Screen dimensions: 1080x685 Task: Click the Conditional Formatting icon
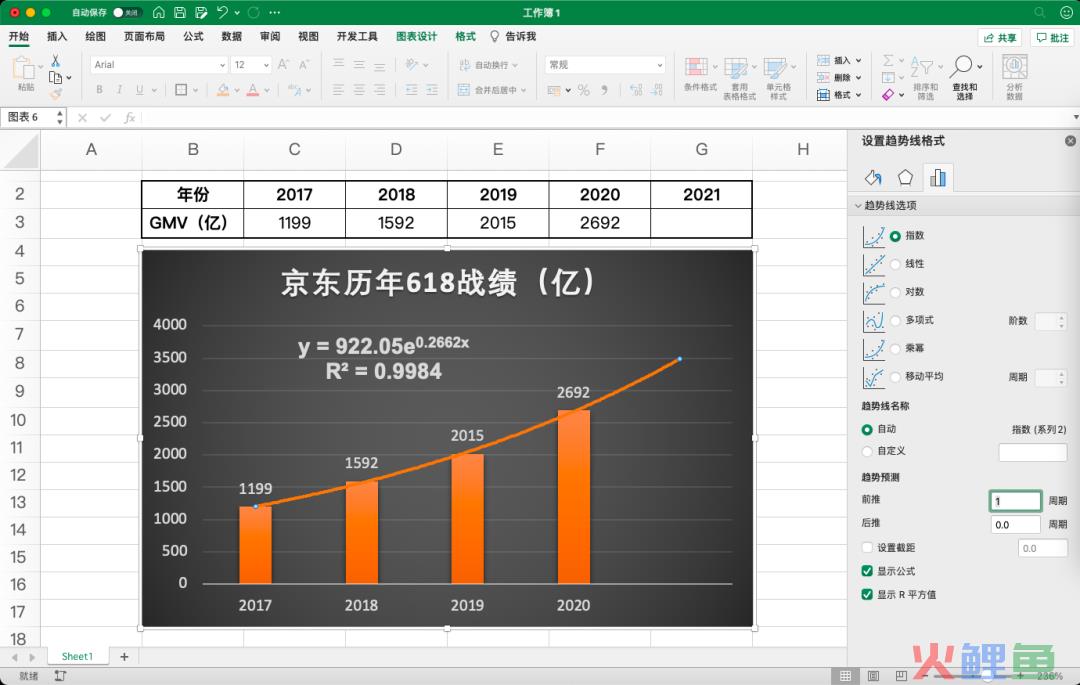pyautogui.click(x=696, y=68)
